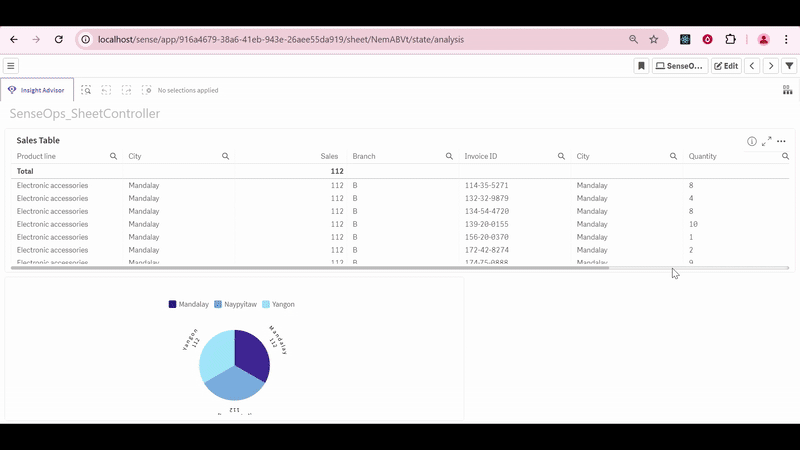Go to the previous sheet
Viewport: 800px width, 450px height.
click(x=752, y=66)
